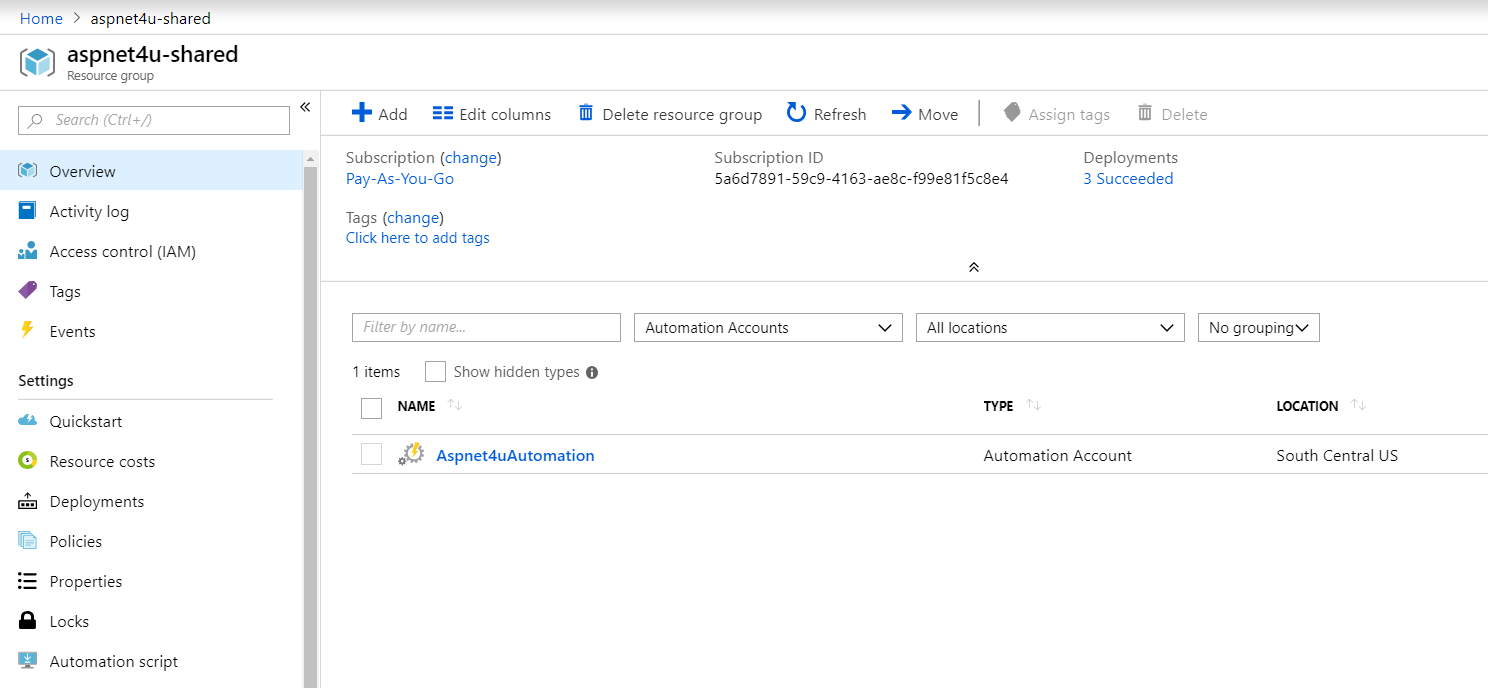The image size is (1488, 688).
Task: Open the Pay-As-You-Go subscription link
Action: tap(400, 179)
